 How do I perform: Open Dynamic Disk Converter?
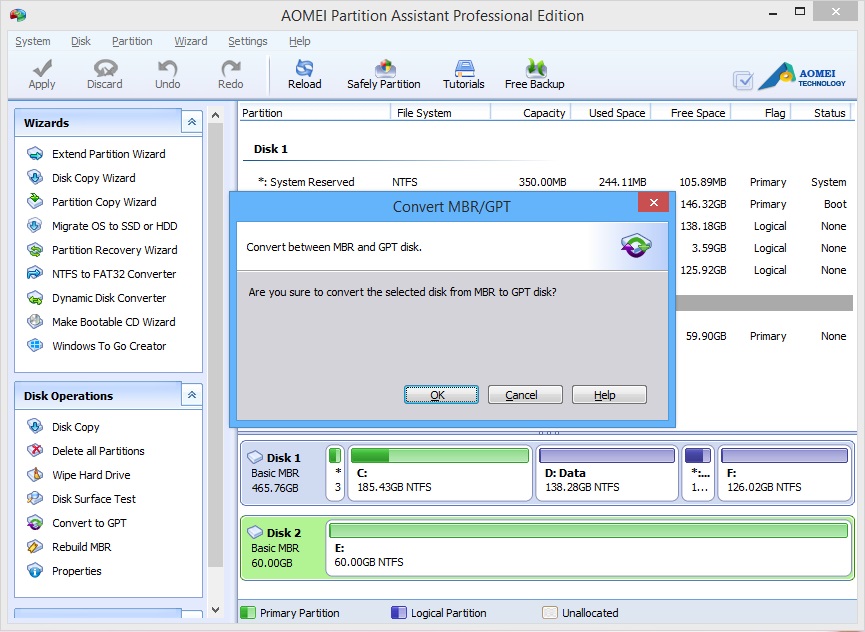click(x=109, y=298)
